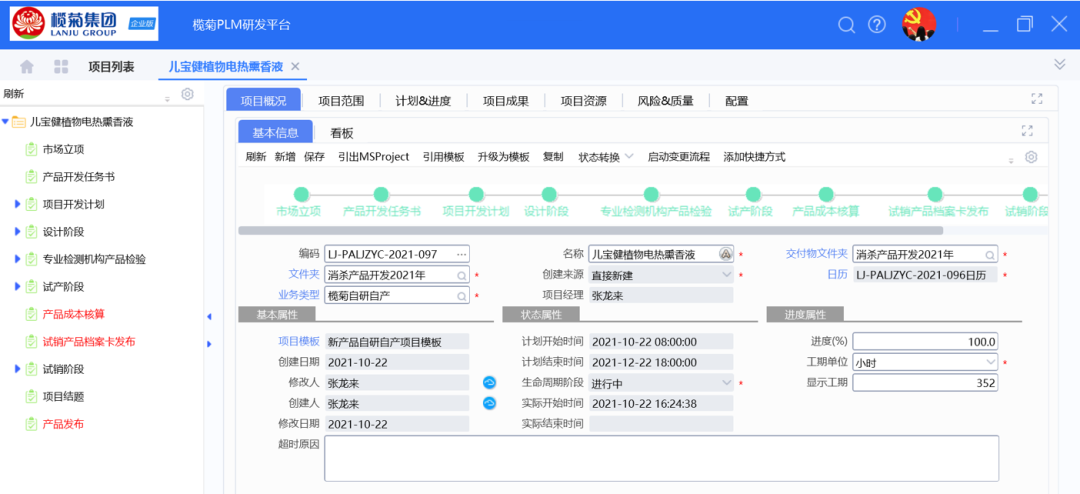Open the search icon in header

846,25
